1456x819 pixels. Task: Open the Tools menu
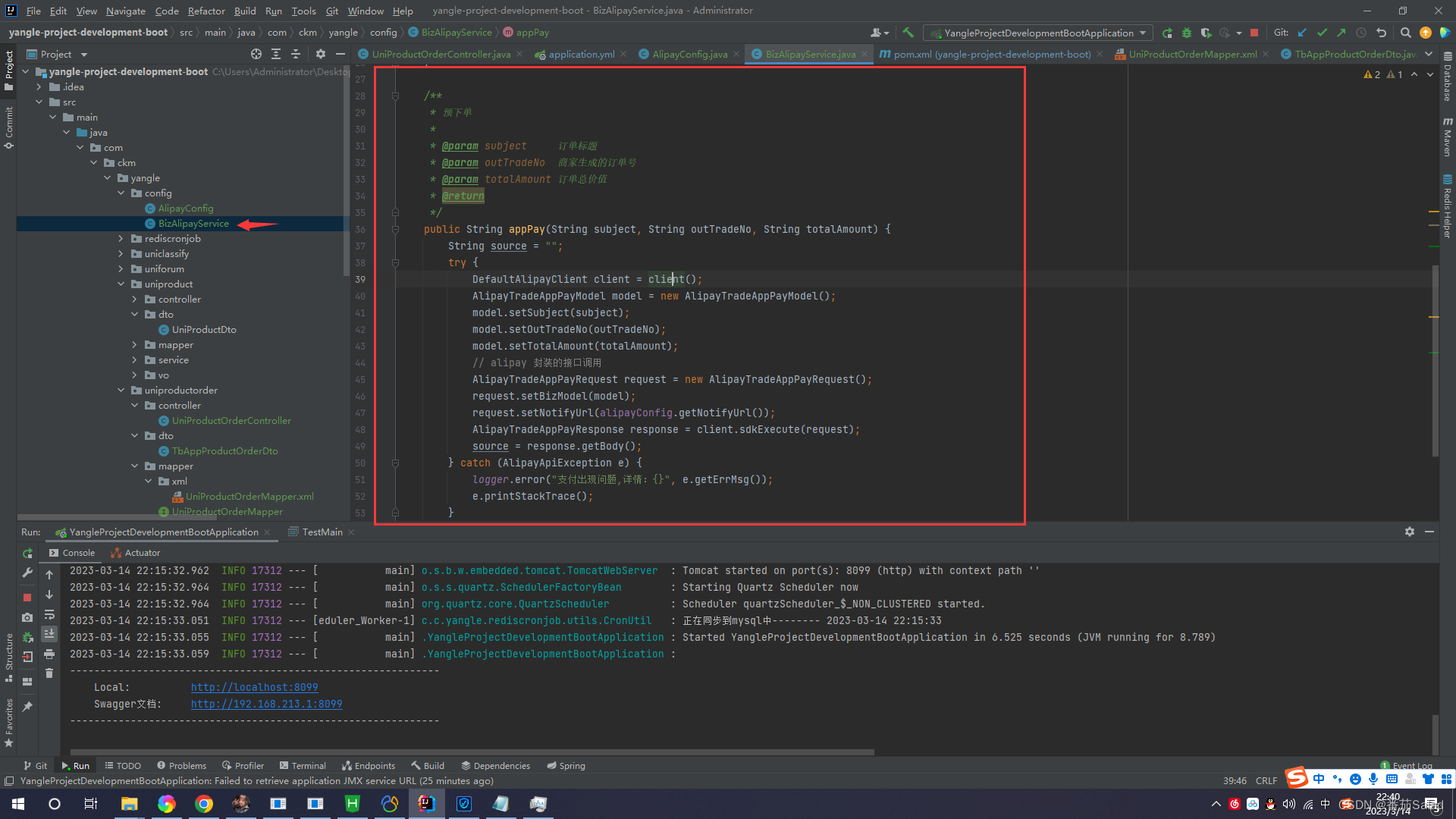(303, 11)
